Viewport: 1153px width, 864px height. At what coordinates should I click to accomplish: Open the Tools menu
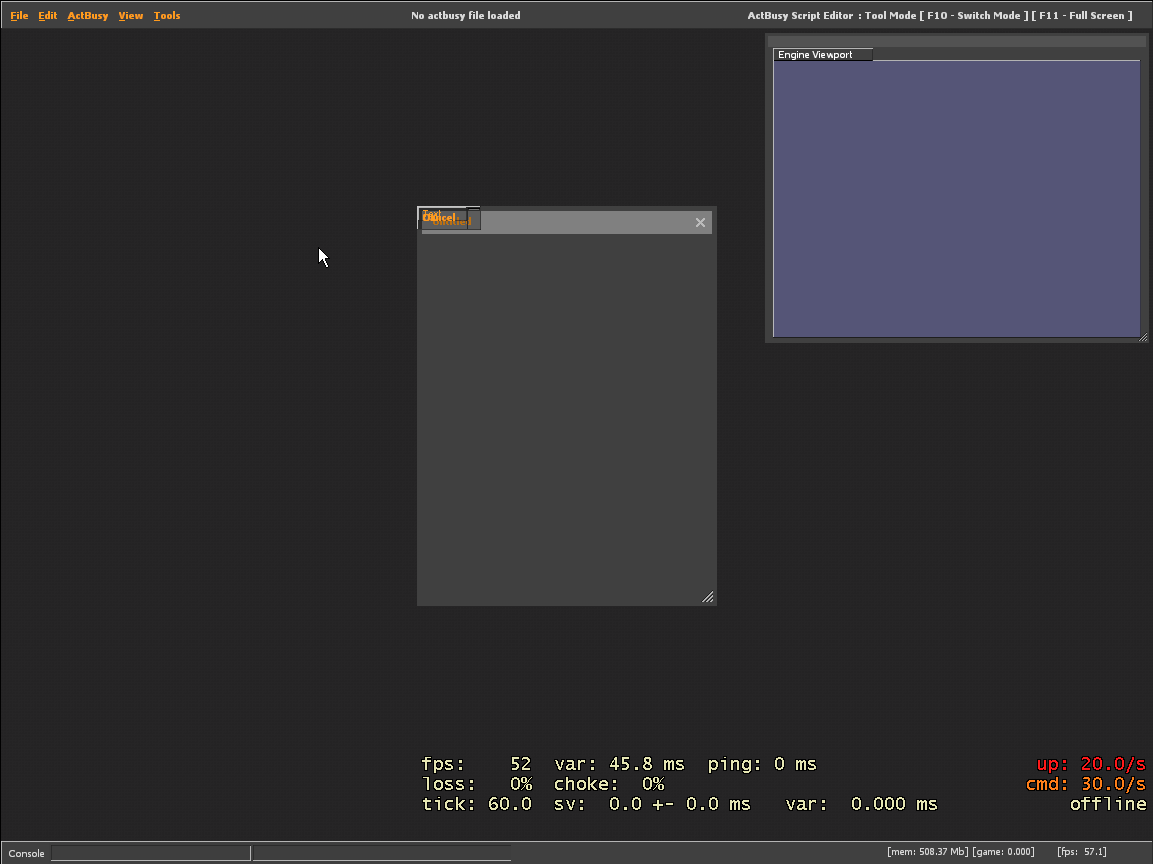166,15
